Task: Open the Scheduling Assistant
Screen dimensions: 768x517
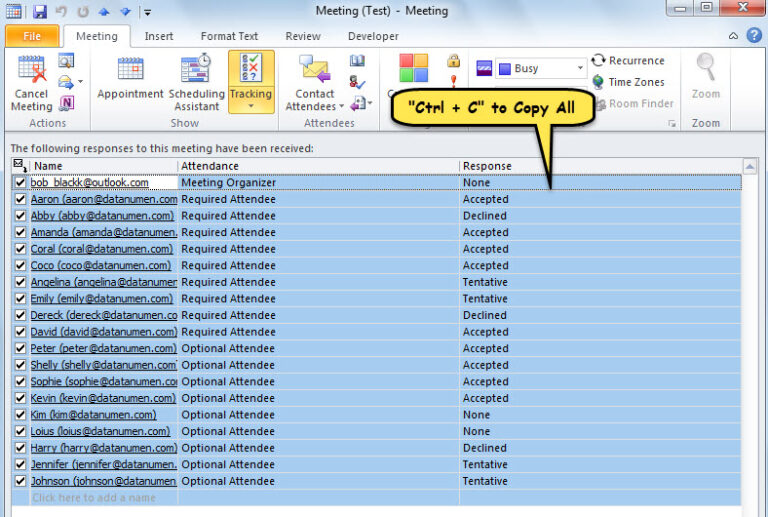Action: [196, 82]
